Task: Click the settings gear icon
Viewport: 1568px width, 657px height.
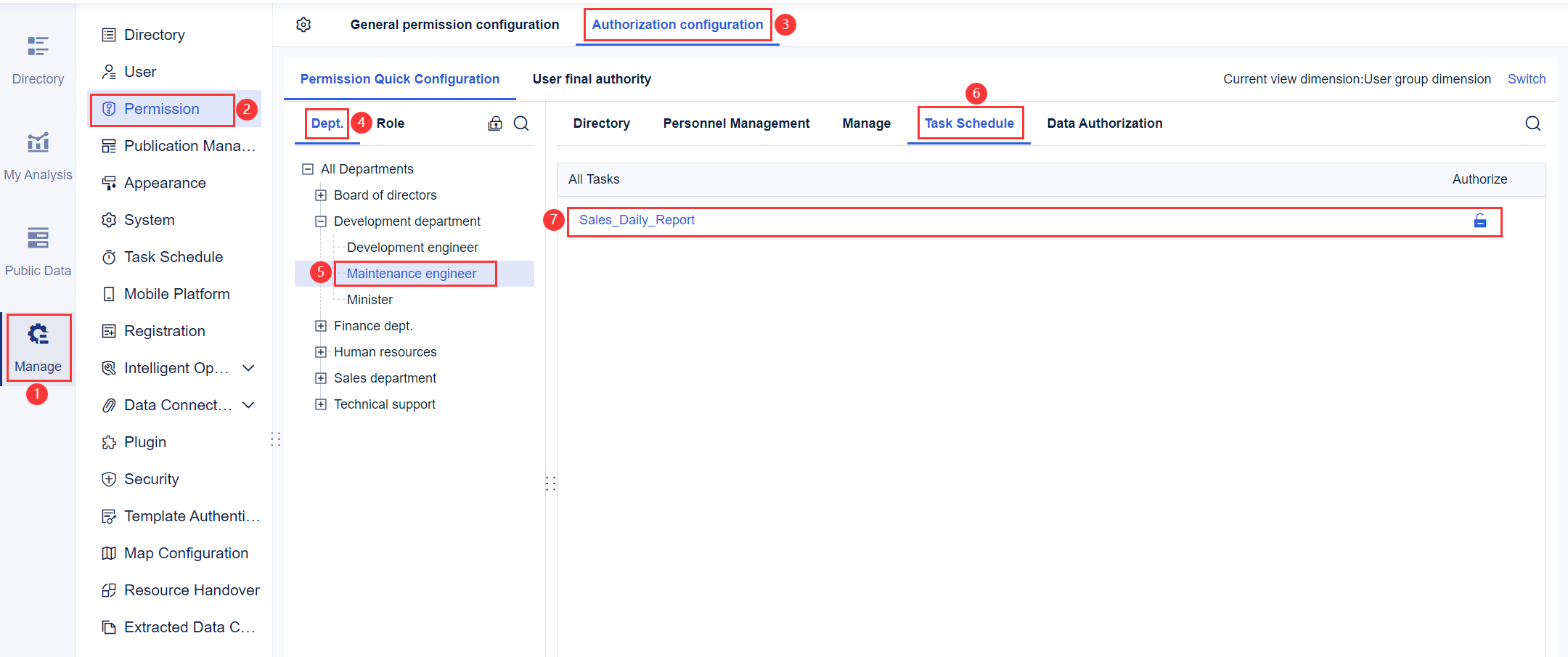Action: click(x=303, y=24)
